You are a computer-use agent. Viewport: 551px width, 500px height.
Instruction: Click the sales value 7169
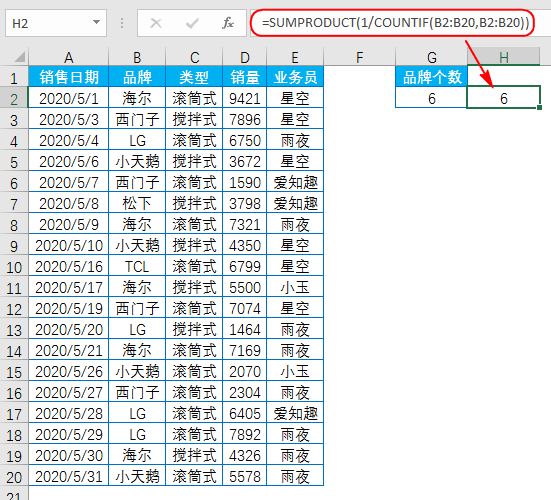[245, 350]
